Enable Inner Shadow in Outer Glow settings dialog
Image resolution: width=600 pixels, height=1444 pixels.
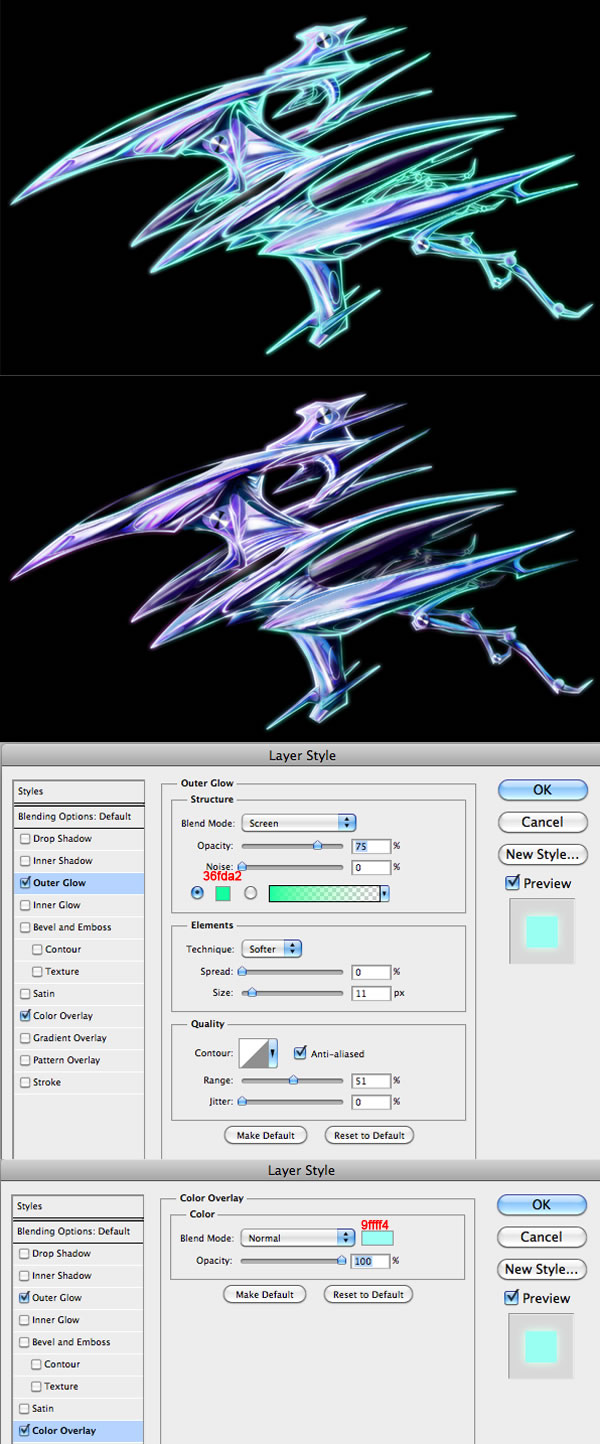pyautogui.click(x=25, y=861)
